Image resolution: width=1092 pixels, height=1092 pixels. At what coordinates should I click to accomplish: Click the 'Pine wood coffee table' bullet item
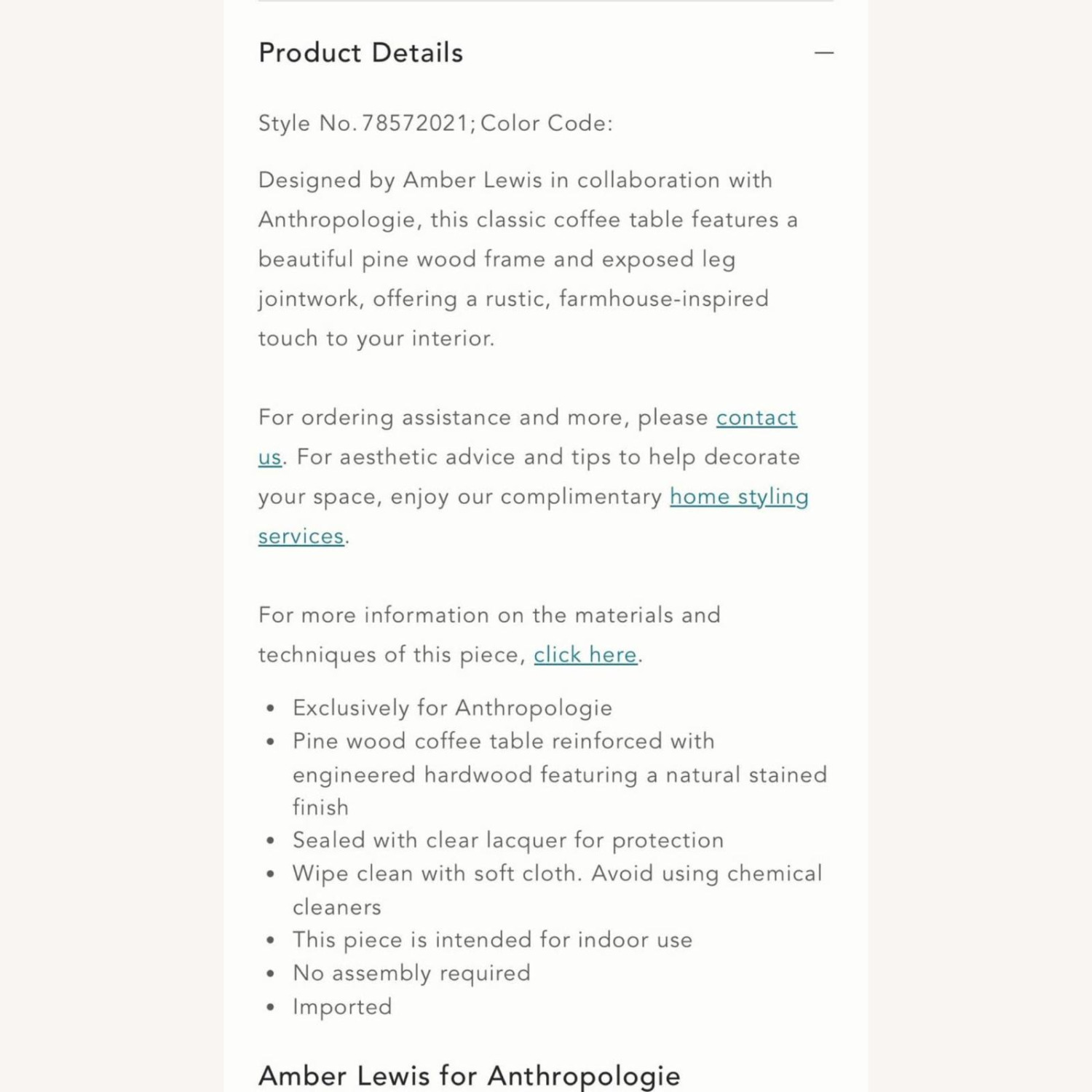tap(560, 774)
